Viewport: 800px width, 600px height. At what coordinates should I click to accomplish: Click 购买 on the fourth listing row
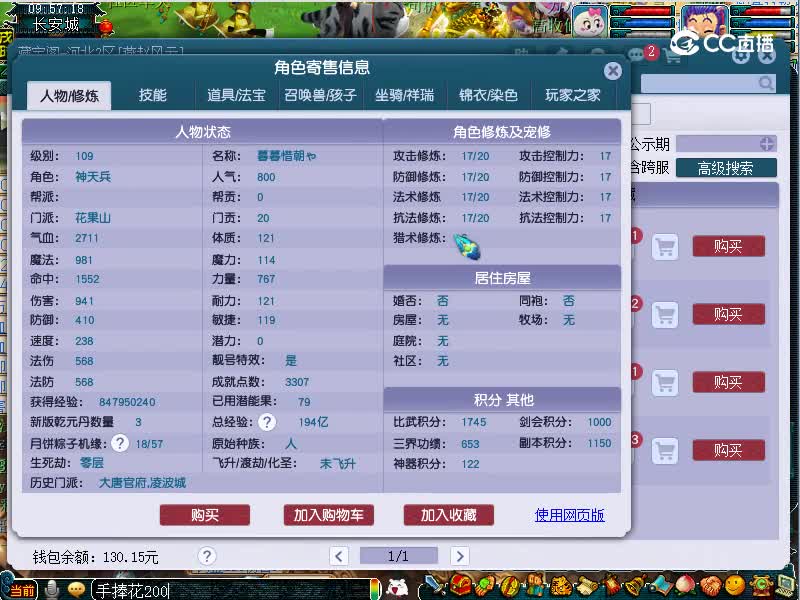[x=728, y=450]
